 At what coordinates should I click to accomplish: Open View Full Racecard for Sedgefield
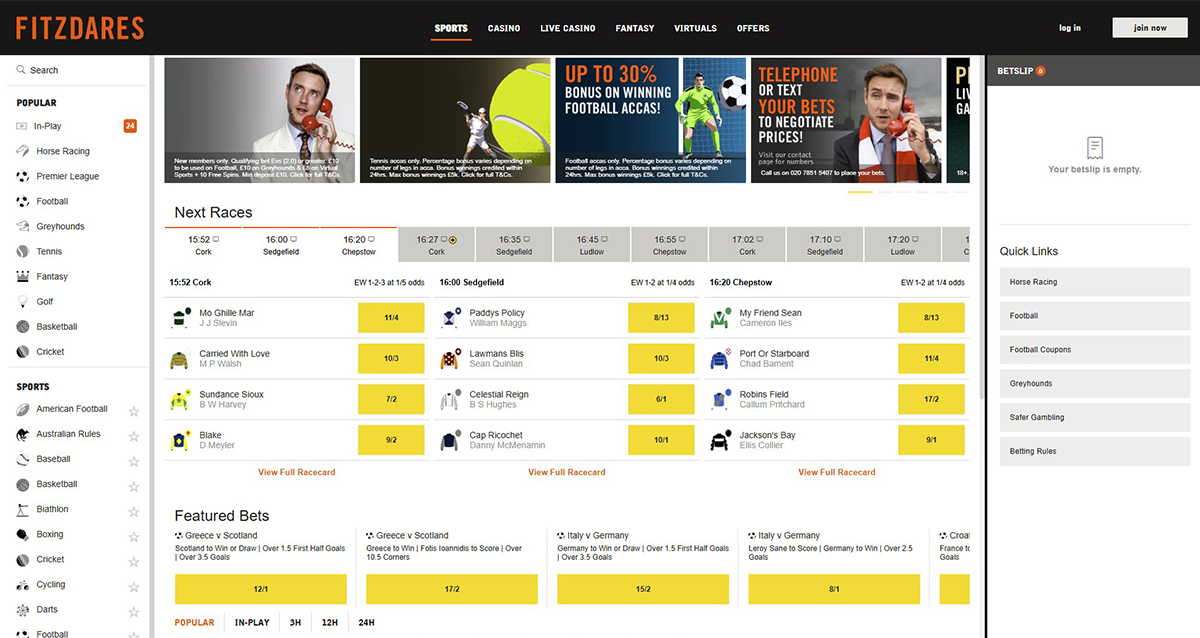pos(566,472)
